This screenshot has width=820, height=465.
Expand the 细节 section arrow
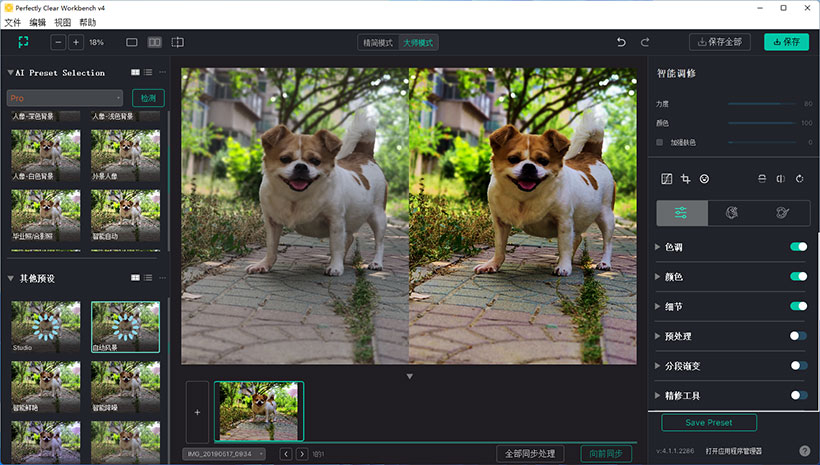[657, 306]
